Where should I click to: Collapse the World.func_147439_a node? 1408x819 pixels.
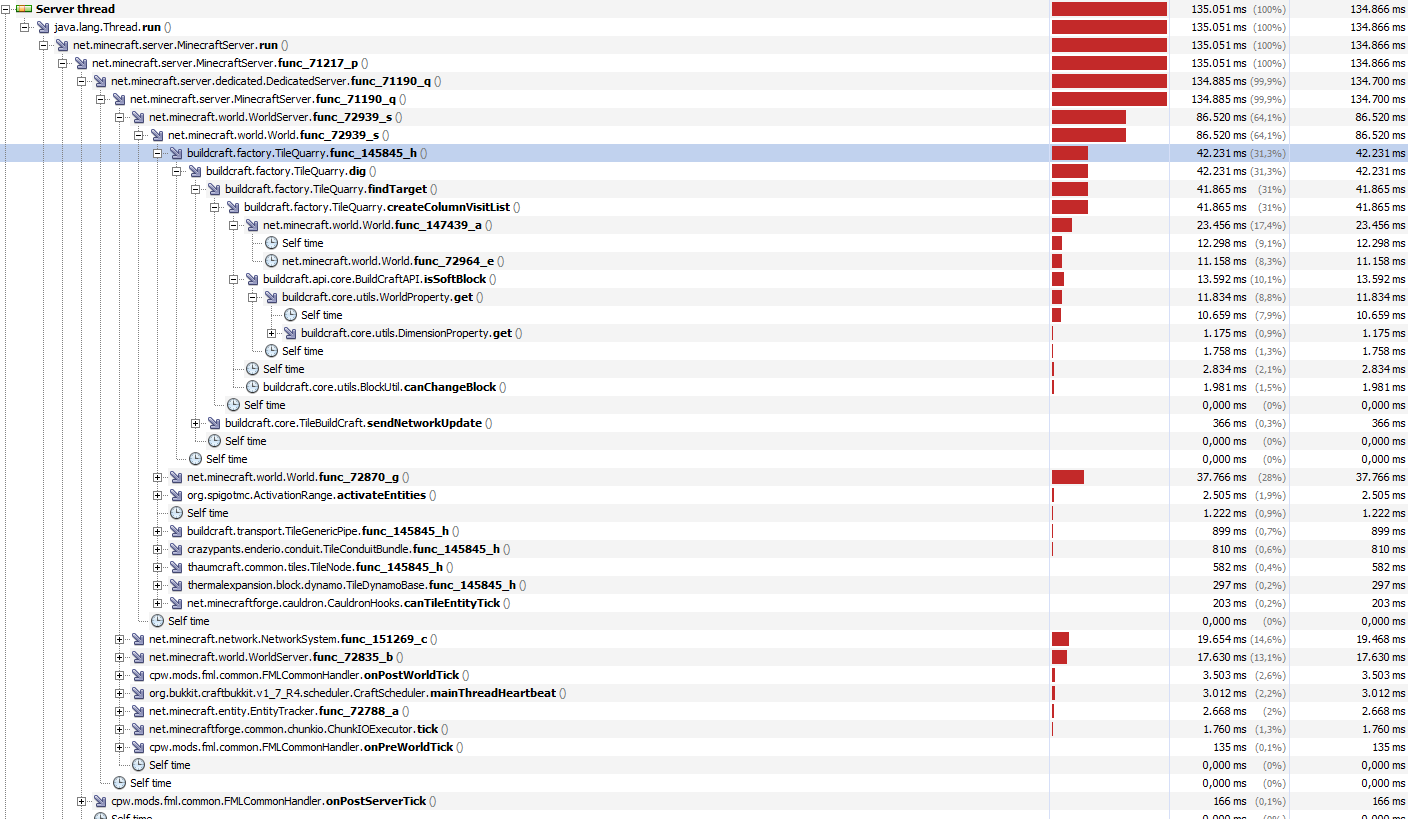[234, 225]
